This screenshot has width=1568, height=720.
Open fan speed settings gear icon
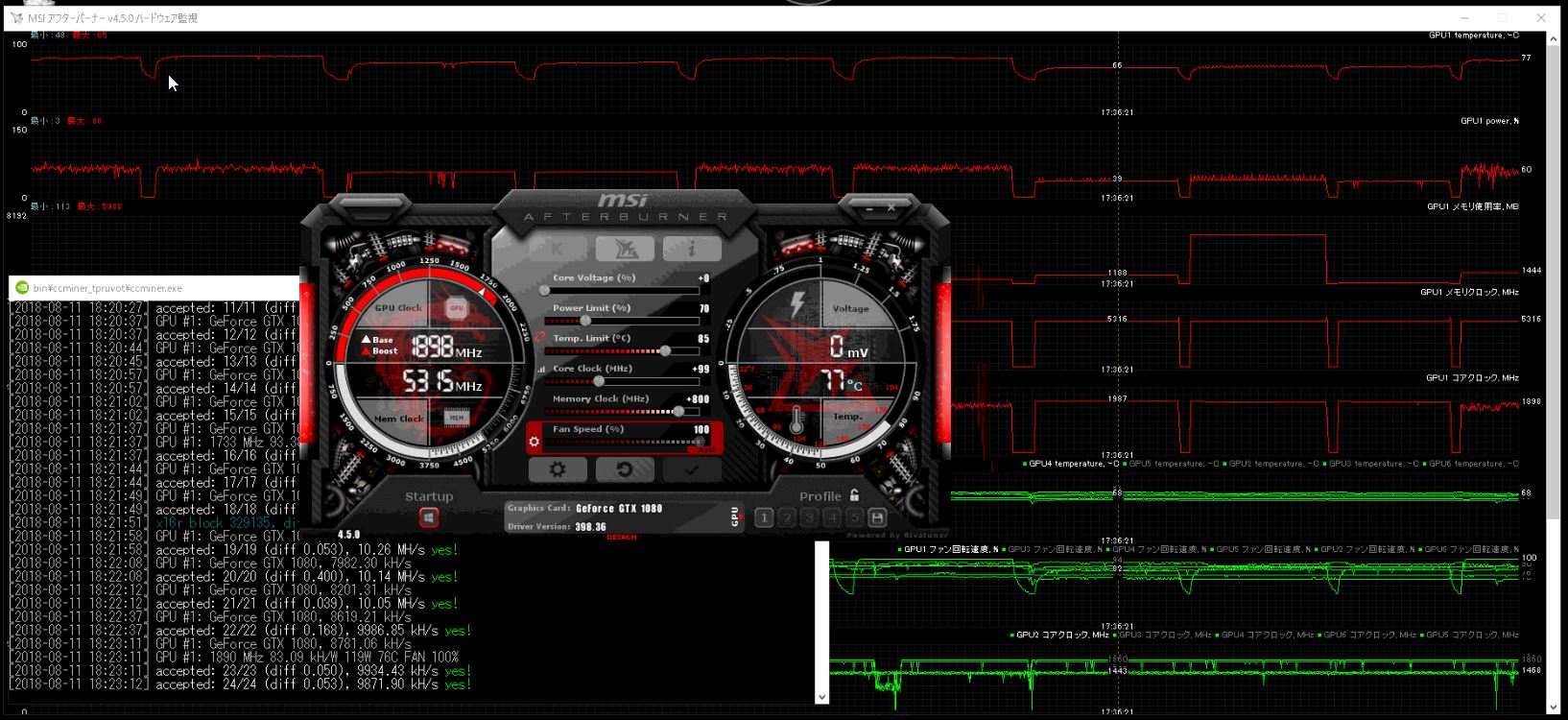point(535,442)
